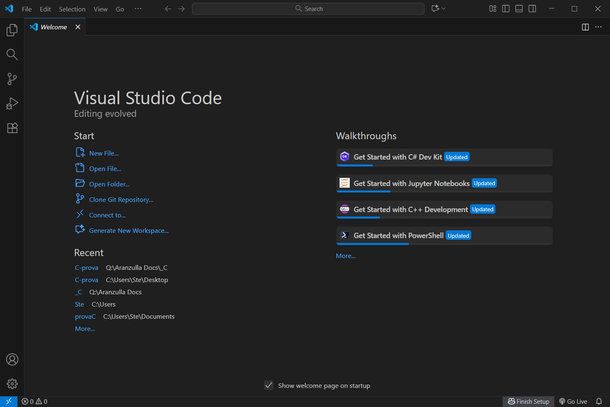
Task: Close the Welcome tab
Action: click(78, 27)
